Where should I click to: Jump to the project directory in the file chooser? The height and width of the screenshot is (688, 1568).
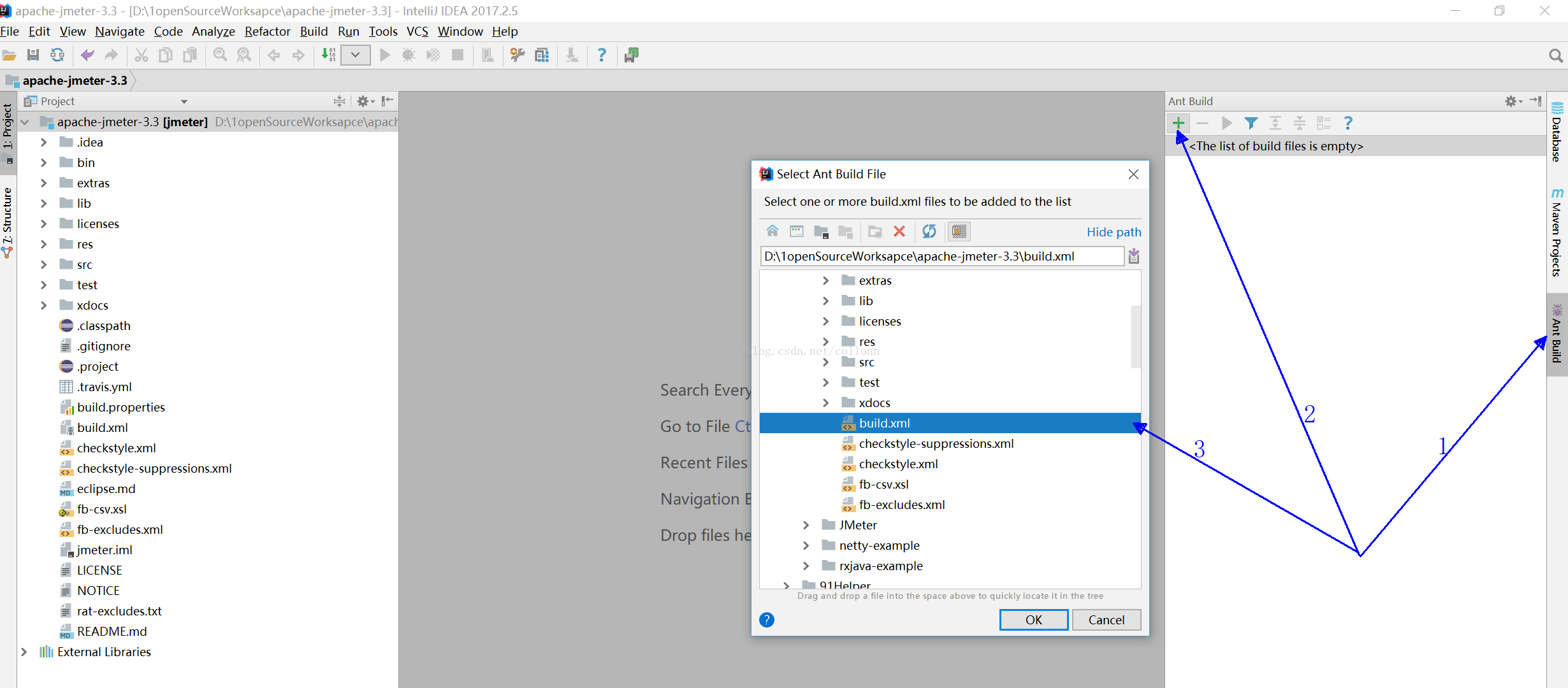[x=821, y=231]
